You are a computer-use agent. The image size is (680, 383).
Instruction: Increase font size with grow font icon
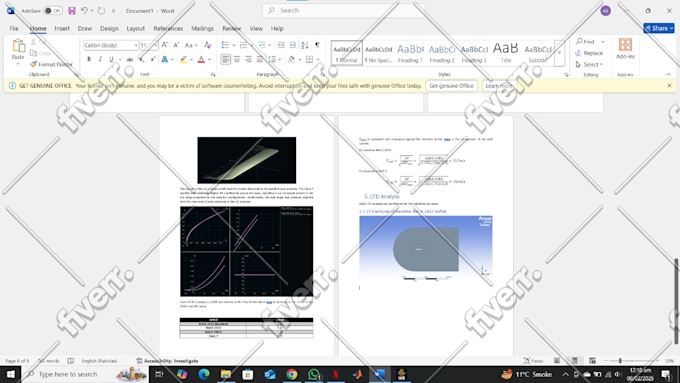coord(165,45)
